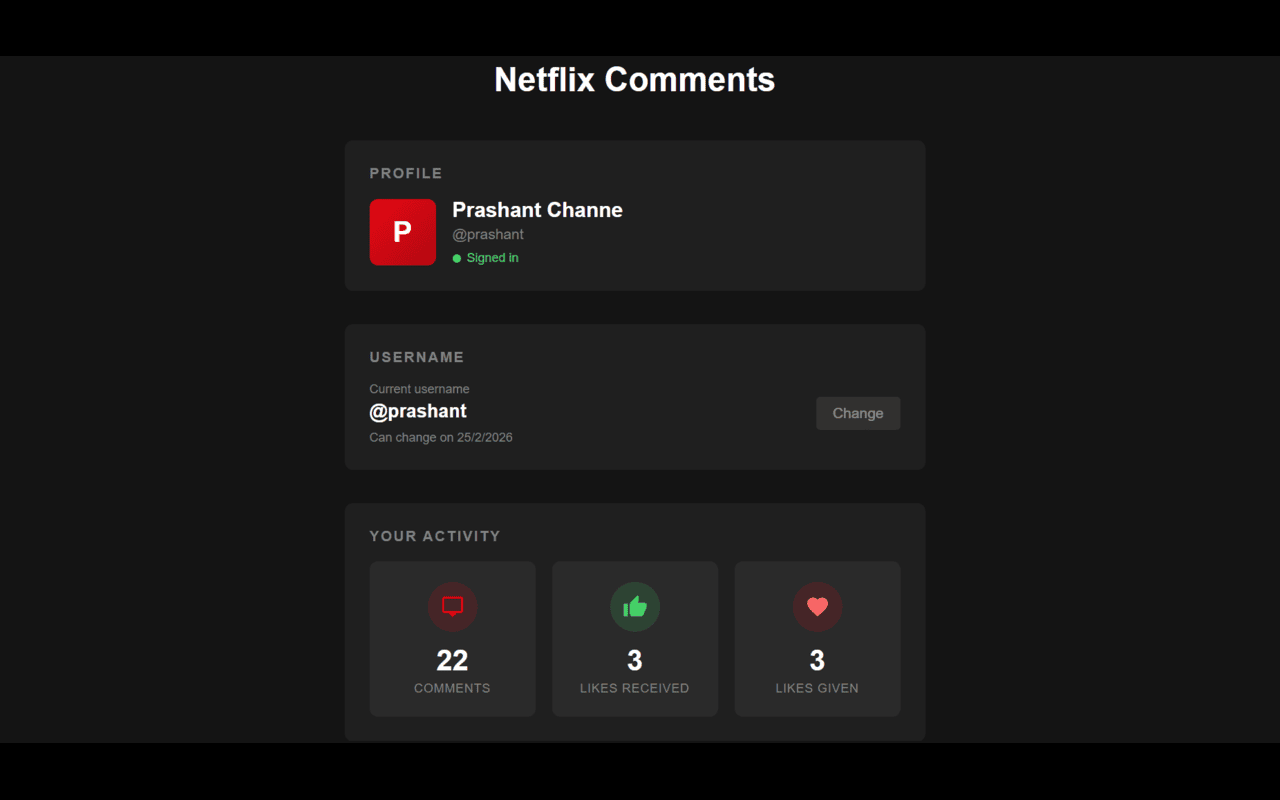Click the heart Likes Given icon
Viewport: 1280px width, 800px height.
(x=817, y=607)
